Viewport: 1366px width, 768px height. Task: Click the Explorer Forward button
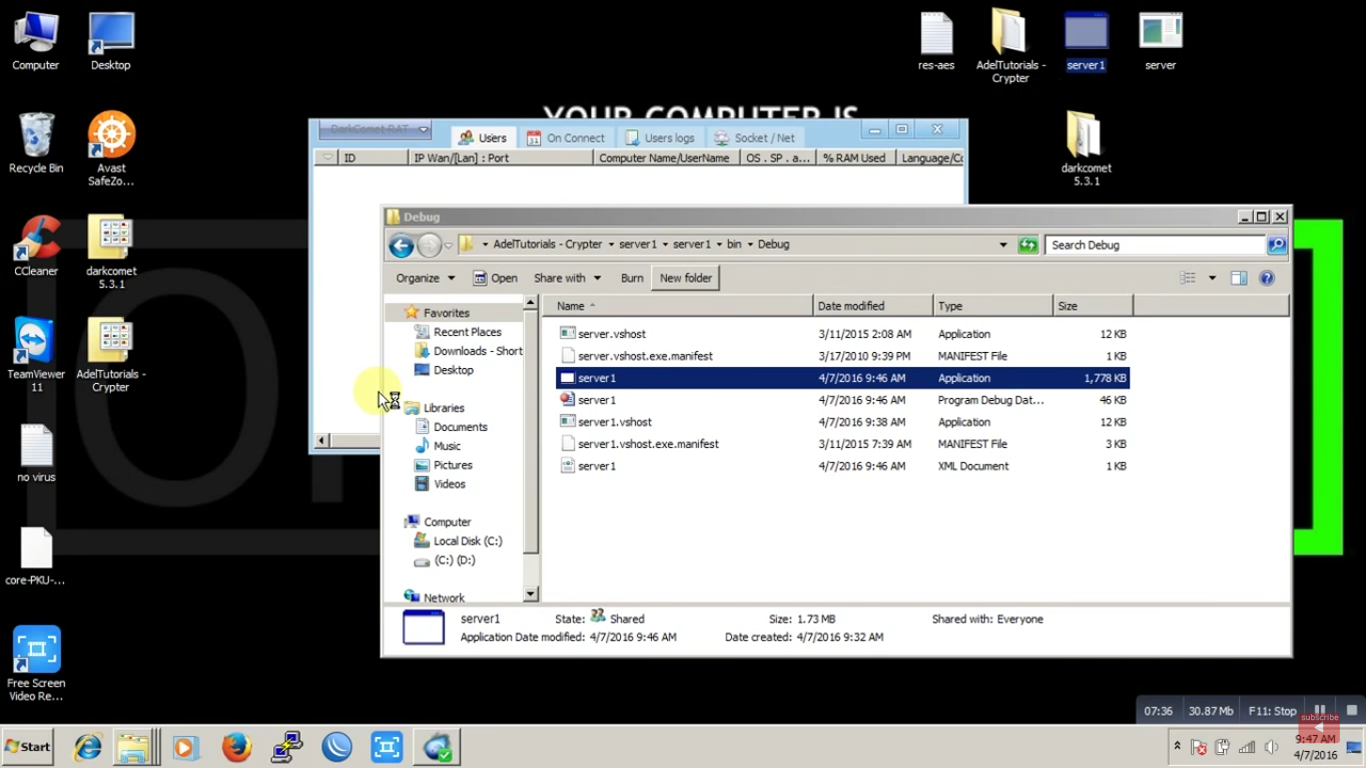coord(429,245)
